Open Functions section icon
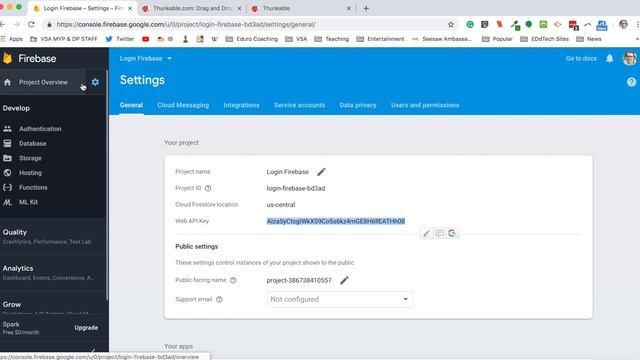Viewport: 640px width, 360px height. [7, 187]
